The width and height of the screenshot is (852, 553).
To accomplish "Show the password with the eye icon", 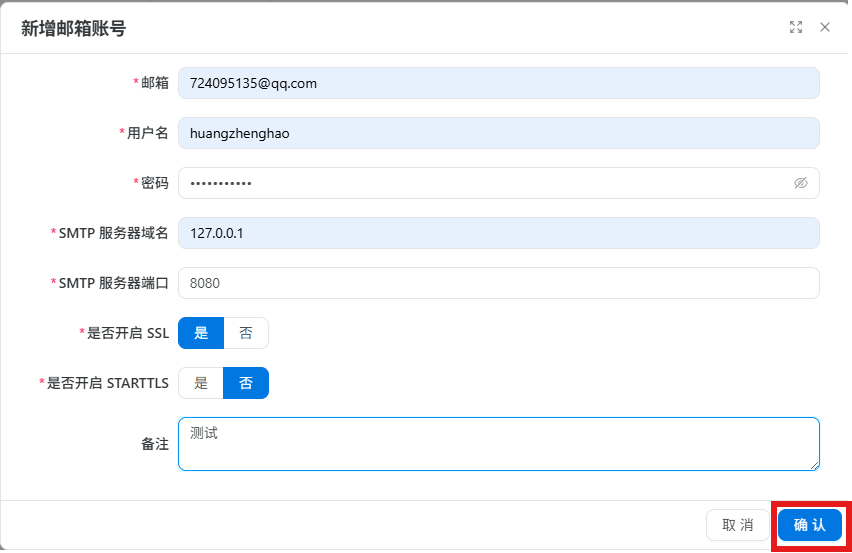I will pyautogui.click(x=800, y=183).
